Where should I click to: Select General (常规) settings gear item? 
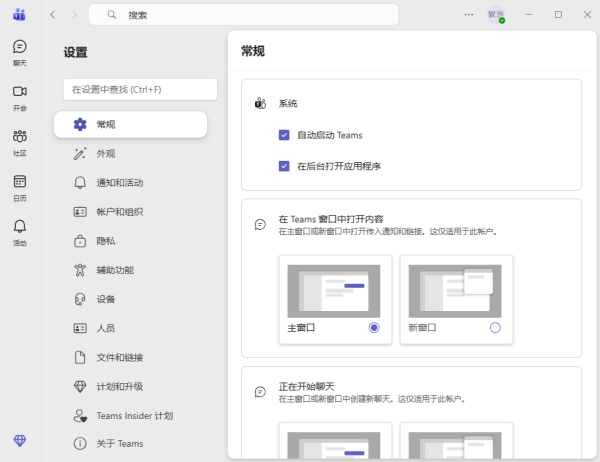point(130,124)
